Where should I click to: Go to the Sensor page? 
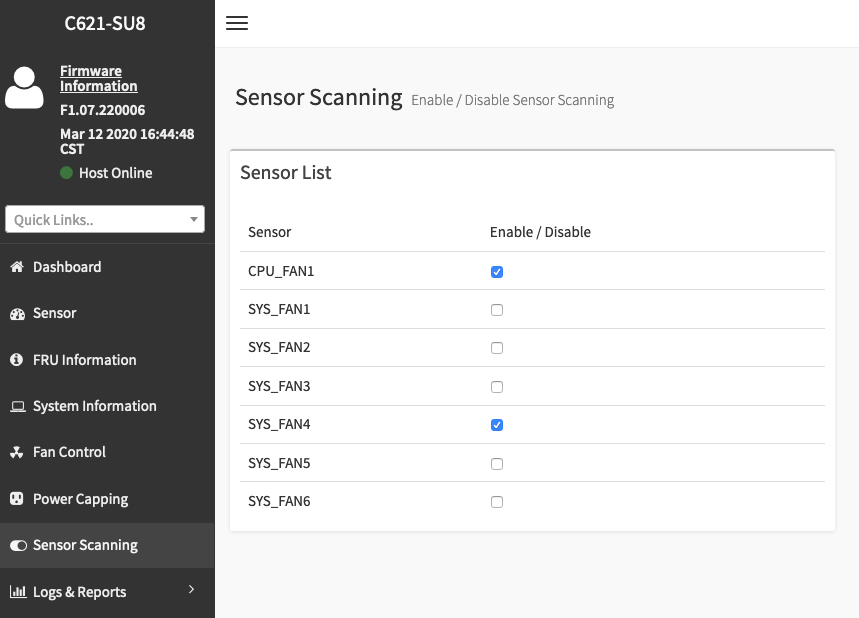[x=107, y=313]
